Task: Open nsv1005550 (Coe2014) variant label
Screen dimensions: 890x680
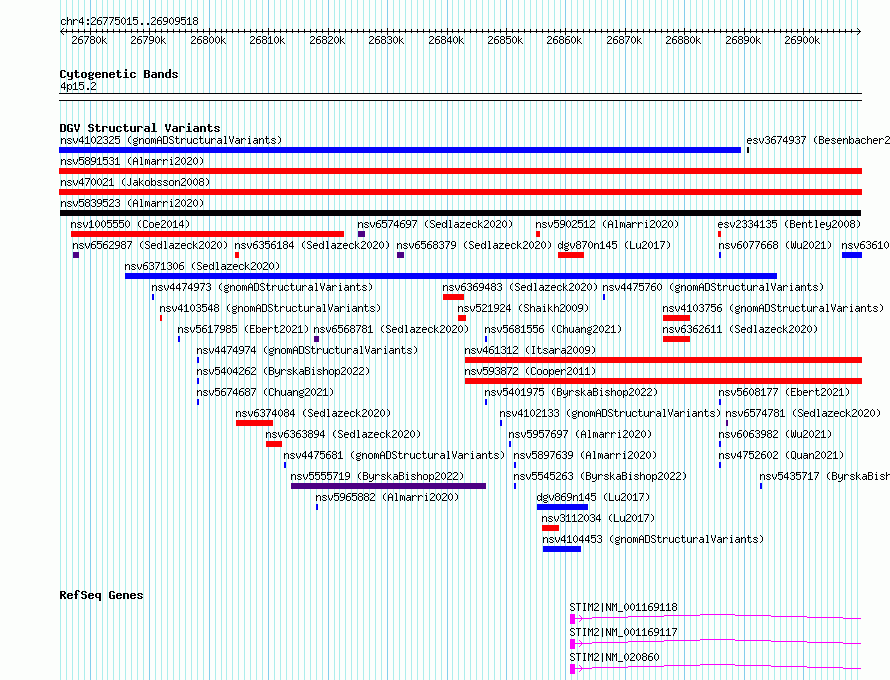Action: pos(131,224)
